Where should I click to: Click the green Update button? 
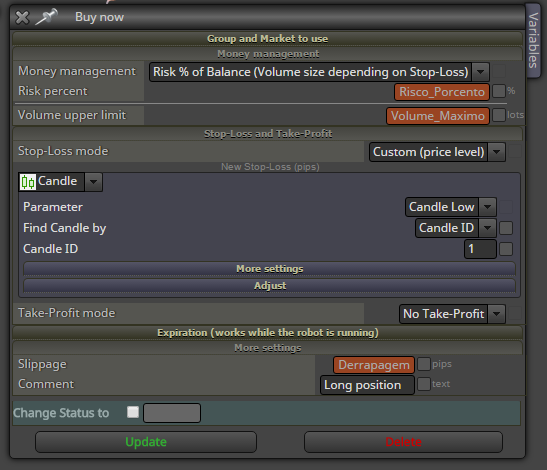146,442
